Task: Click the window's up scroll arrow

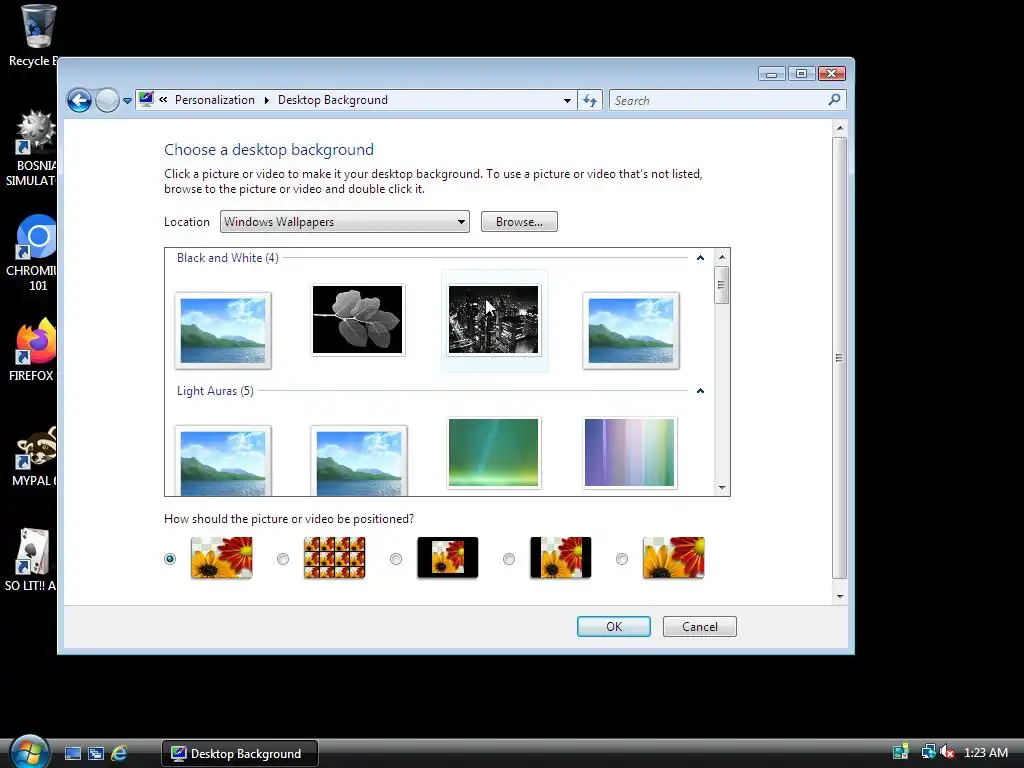Action: 840,129
